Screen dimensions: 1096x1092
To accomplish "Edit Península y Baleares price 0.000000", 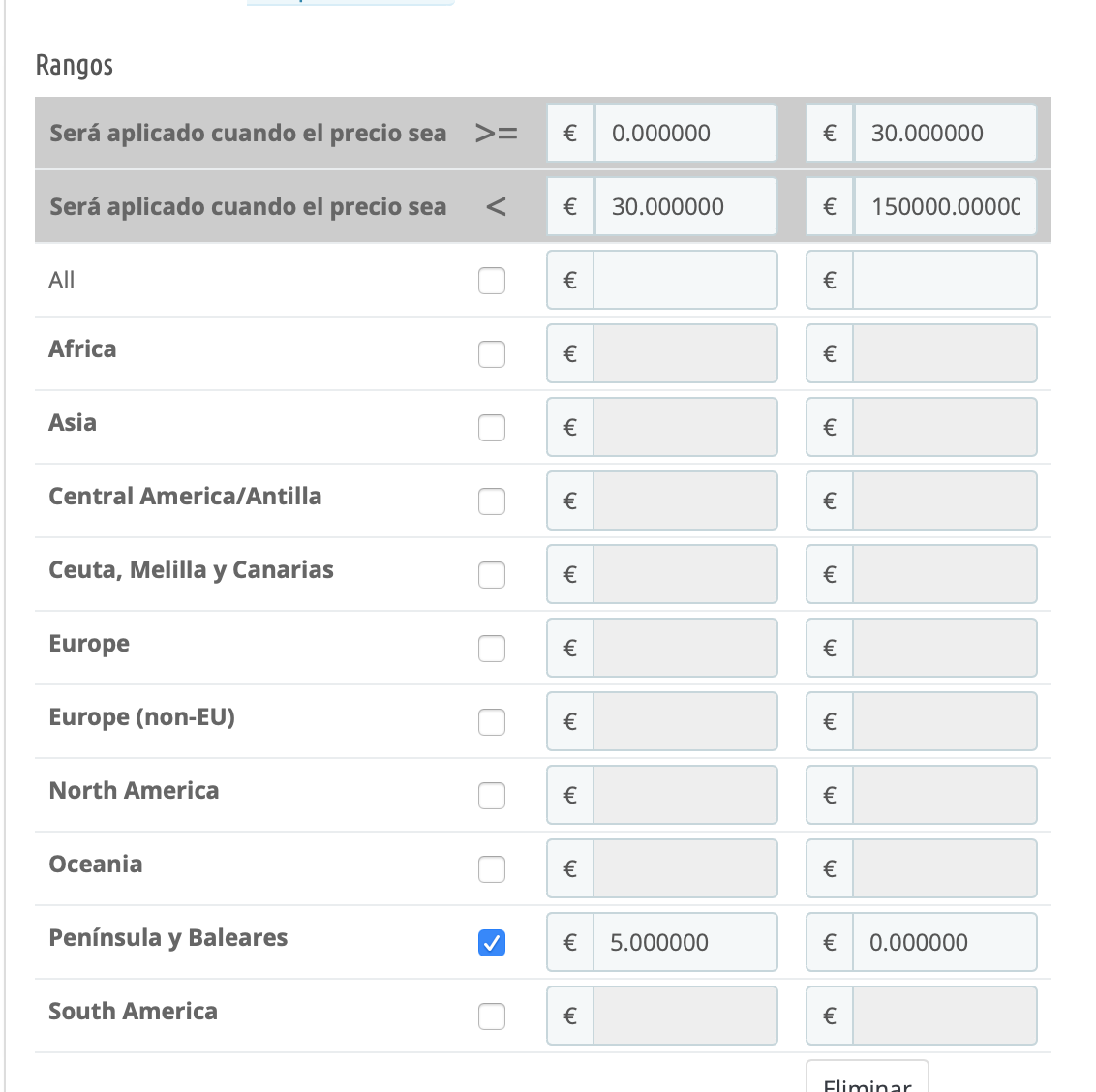I will [944, 943].
